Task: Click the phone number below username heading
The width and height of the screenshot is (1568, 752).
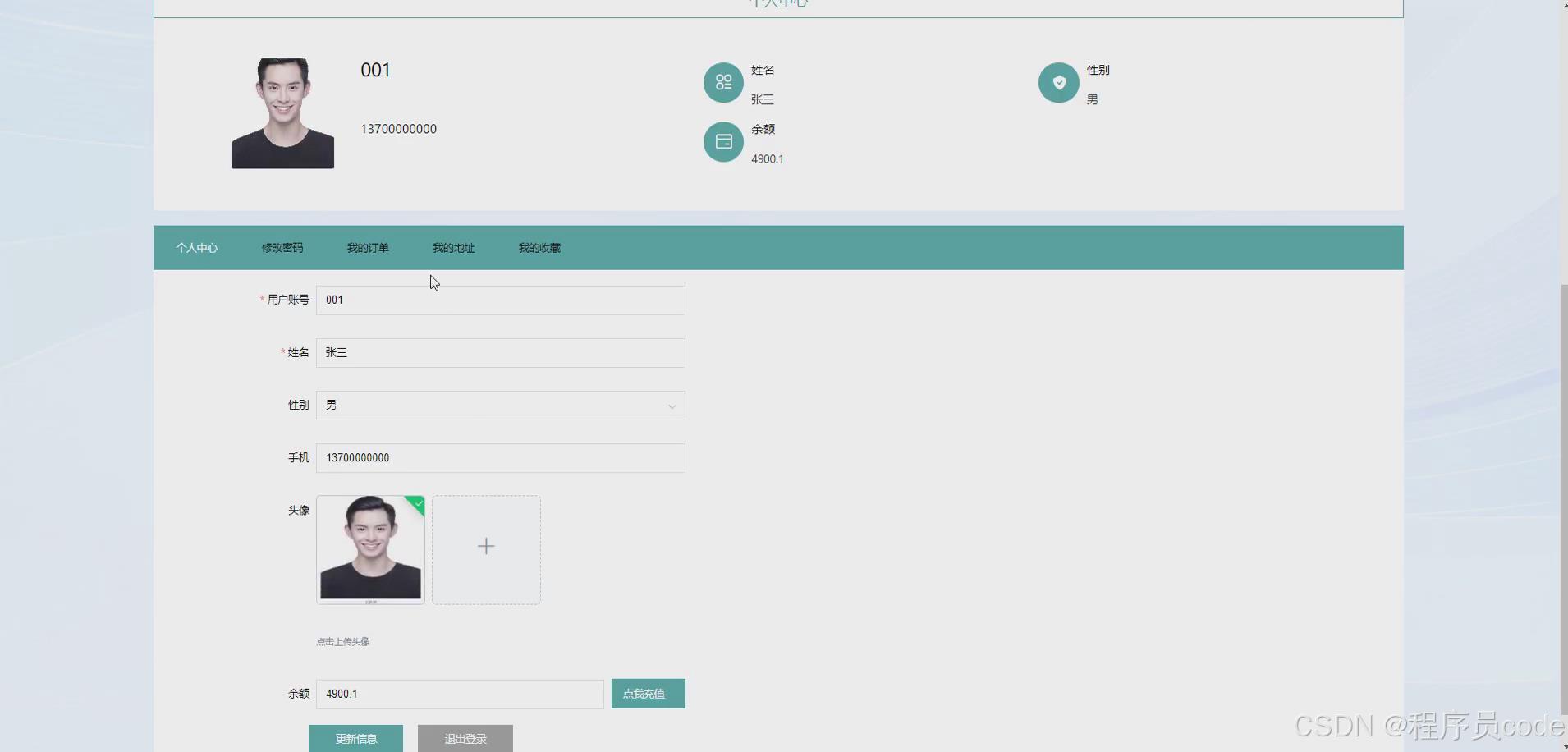Action: coord(399,130)
